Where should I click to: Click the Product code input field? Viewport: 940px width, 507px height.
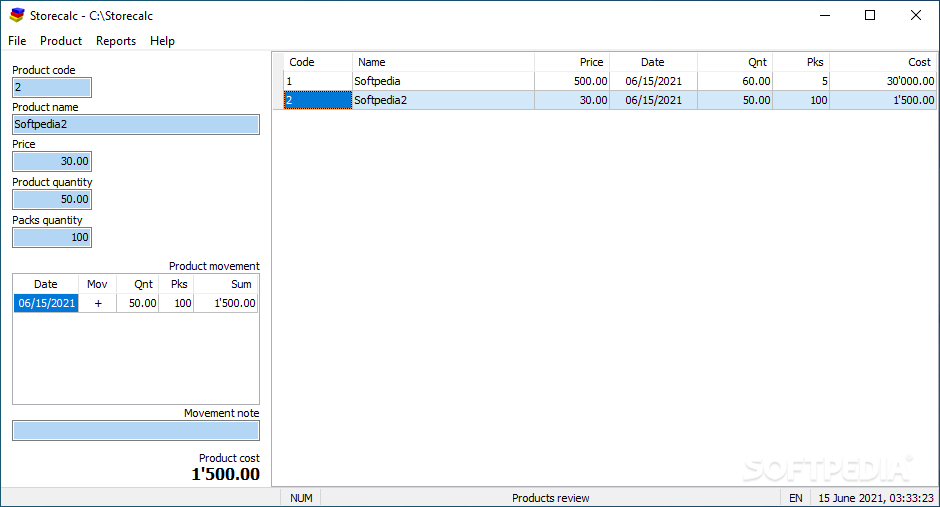coord(52,87)
